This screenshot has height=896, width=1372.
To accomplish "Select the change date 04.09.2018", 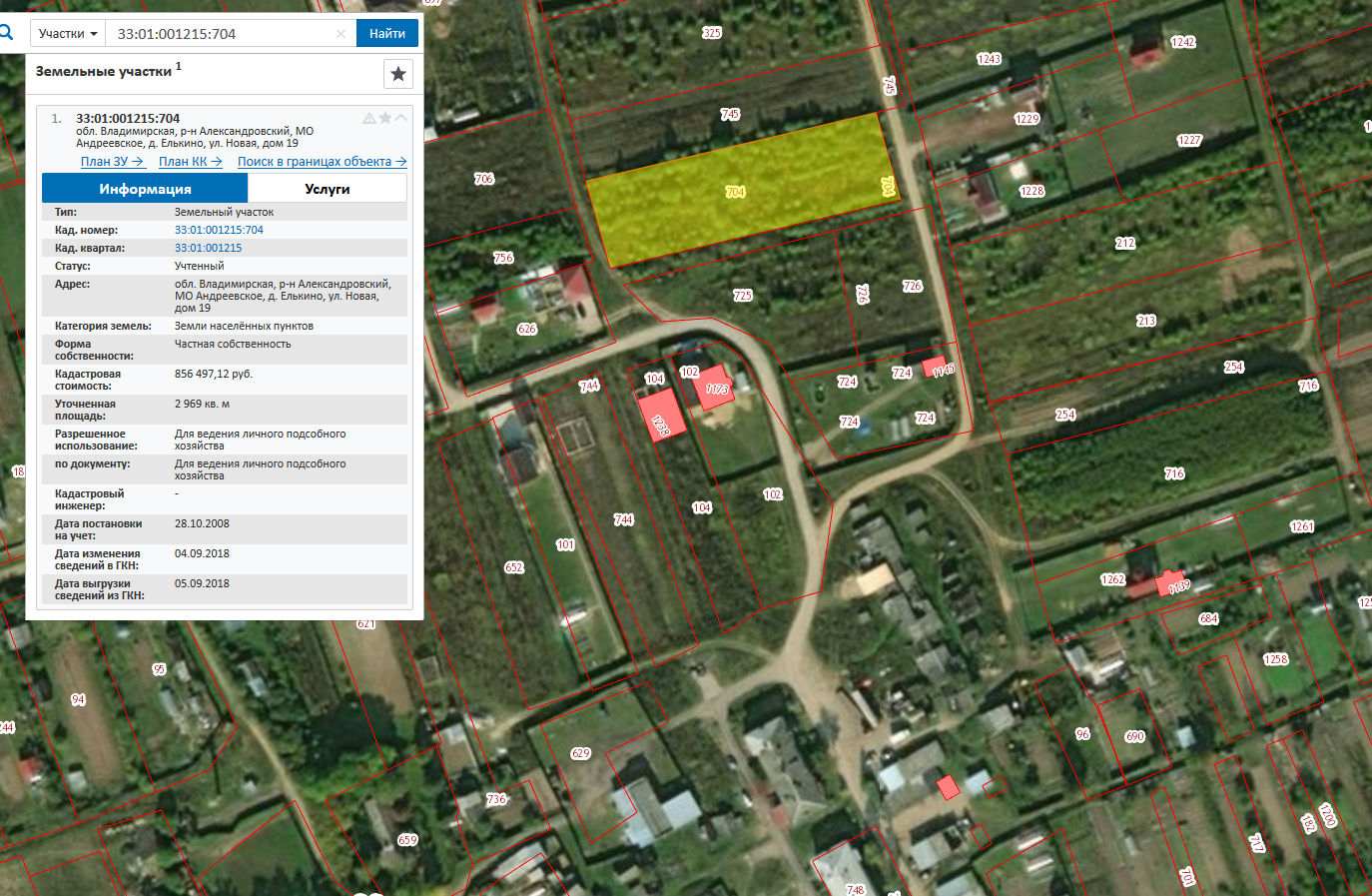I will [202, 553].
